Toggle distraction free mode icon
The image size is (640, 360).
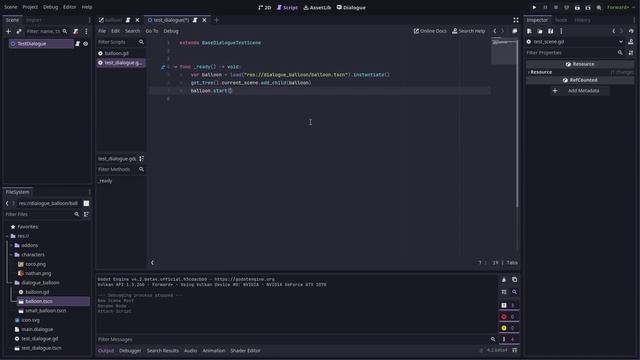[516, 20]
